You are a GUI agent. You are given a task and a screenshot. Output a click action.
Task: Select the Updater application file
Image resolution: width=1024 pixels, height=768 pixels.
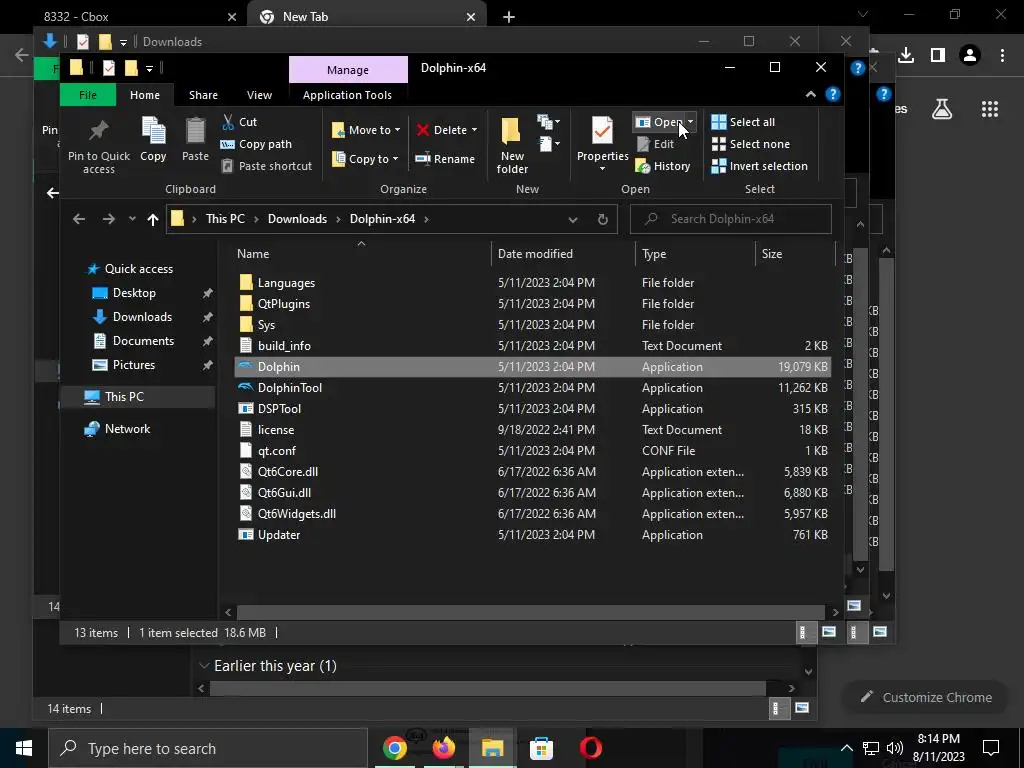pyautogui.click(x=532, y=535)
